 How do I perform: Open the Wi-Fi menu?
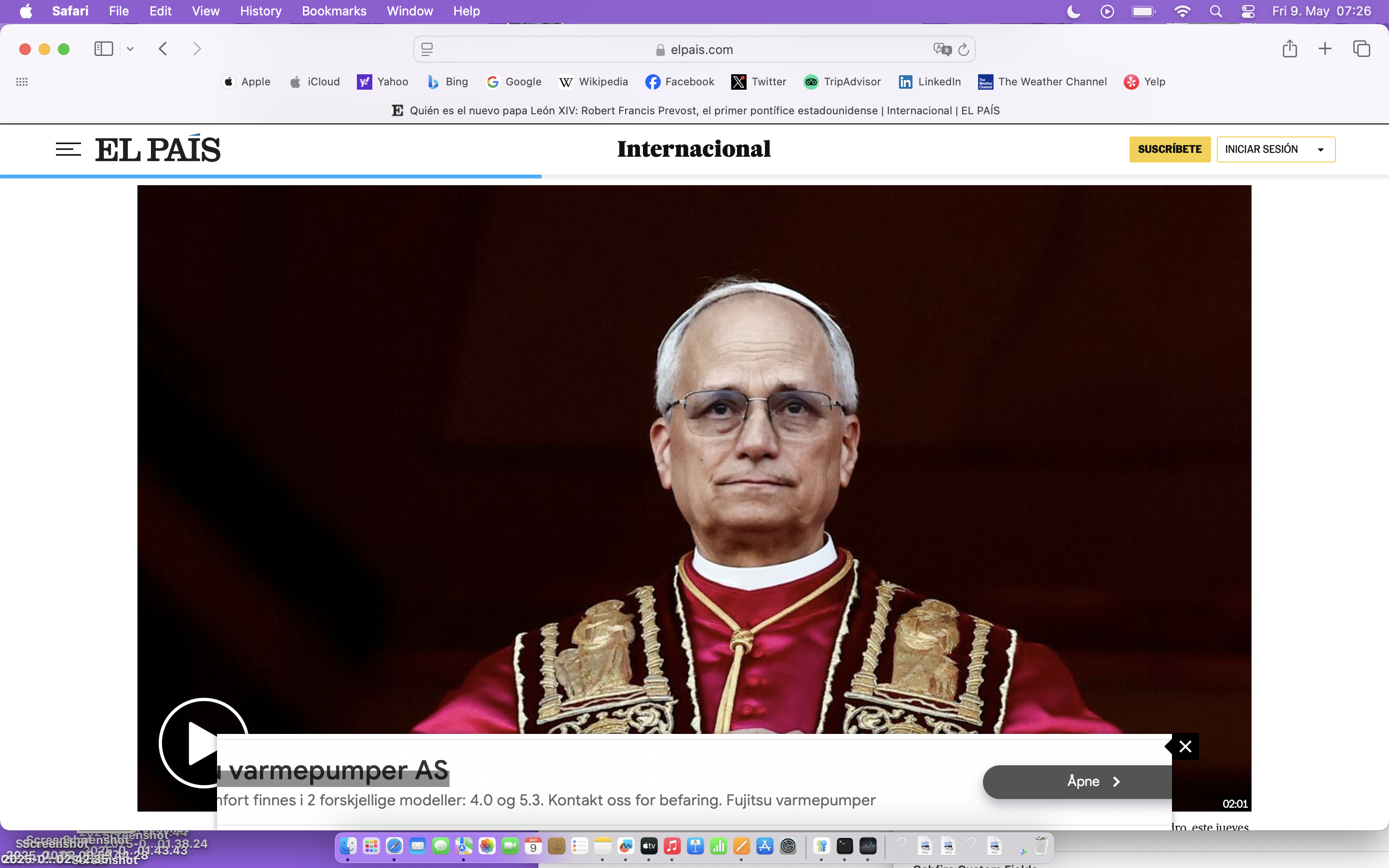pos(1182,11)
